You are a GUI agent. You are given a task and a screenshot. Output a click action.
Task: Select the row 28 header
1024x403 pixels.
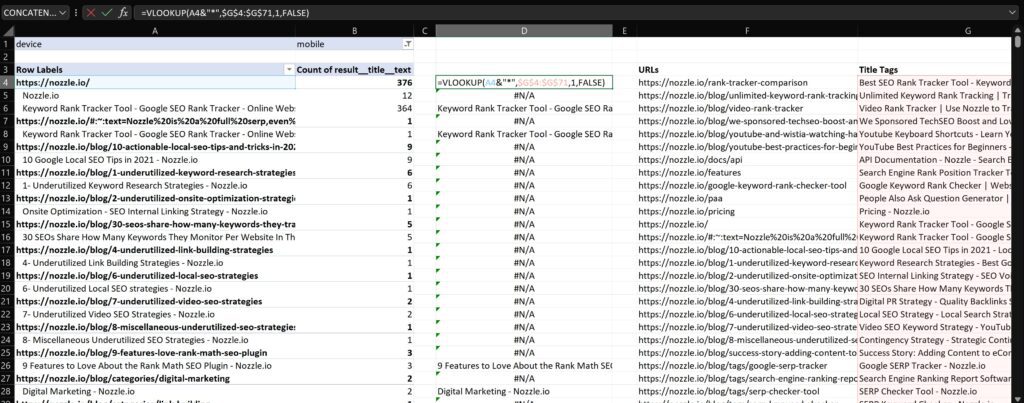[7, 391]
